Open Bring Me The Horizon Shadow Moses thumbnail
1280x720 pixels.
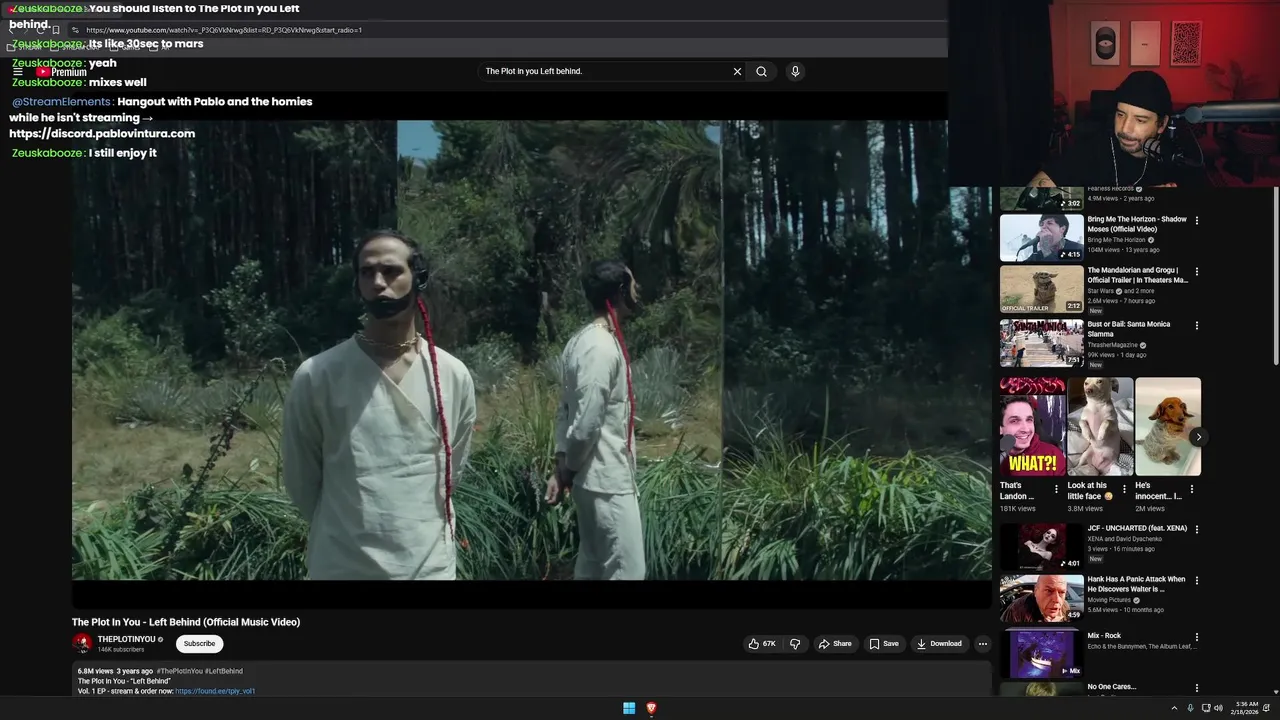[1041, 237]
